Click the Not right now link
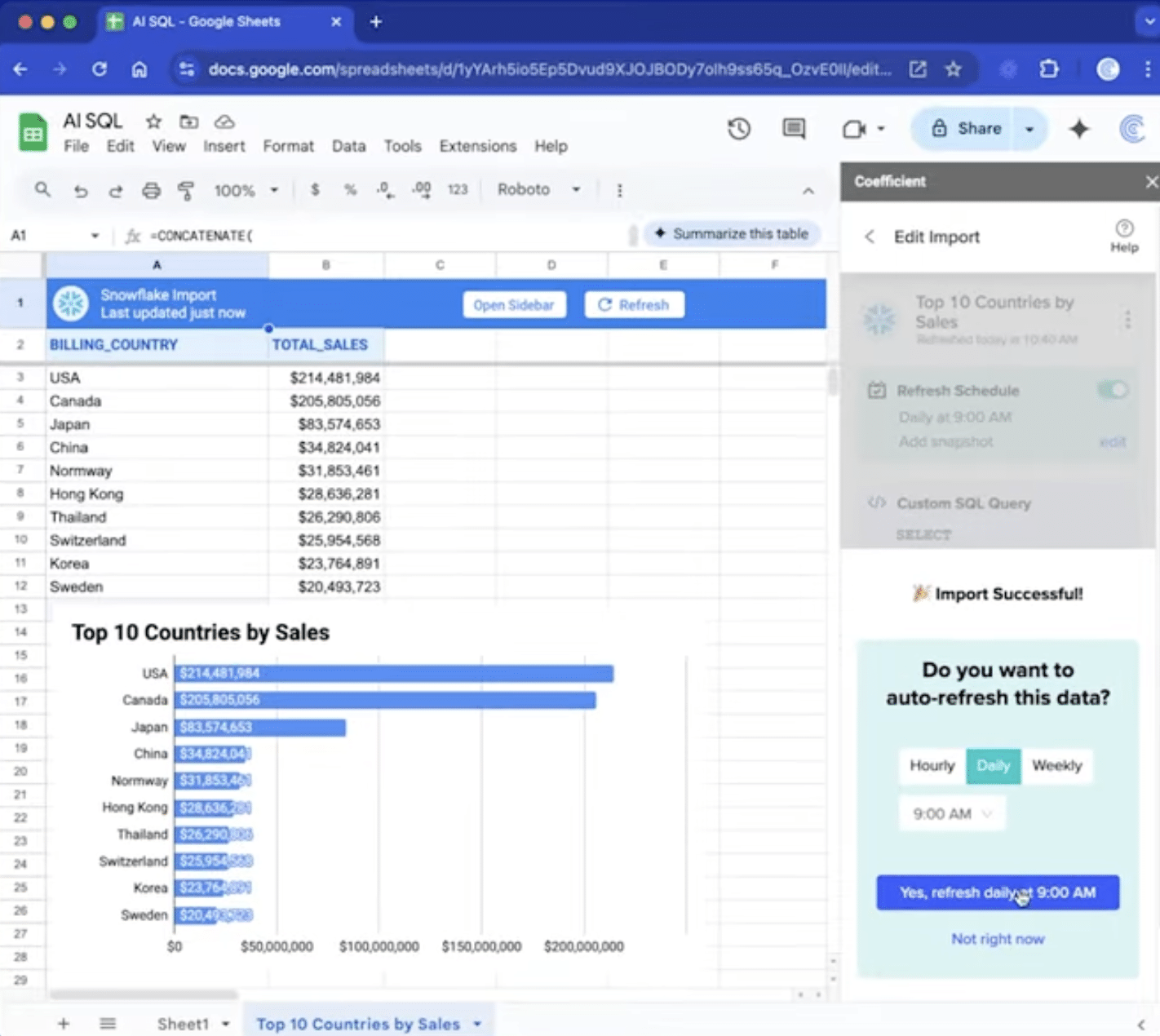The image size is (1160, 1036). click(x=997, y=939)
